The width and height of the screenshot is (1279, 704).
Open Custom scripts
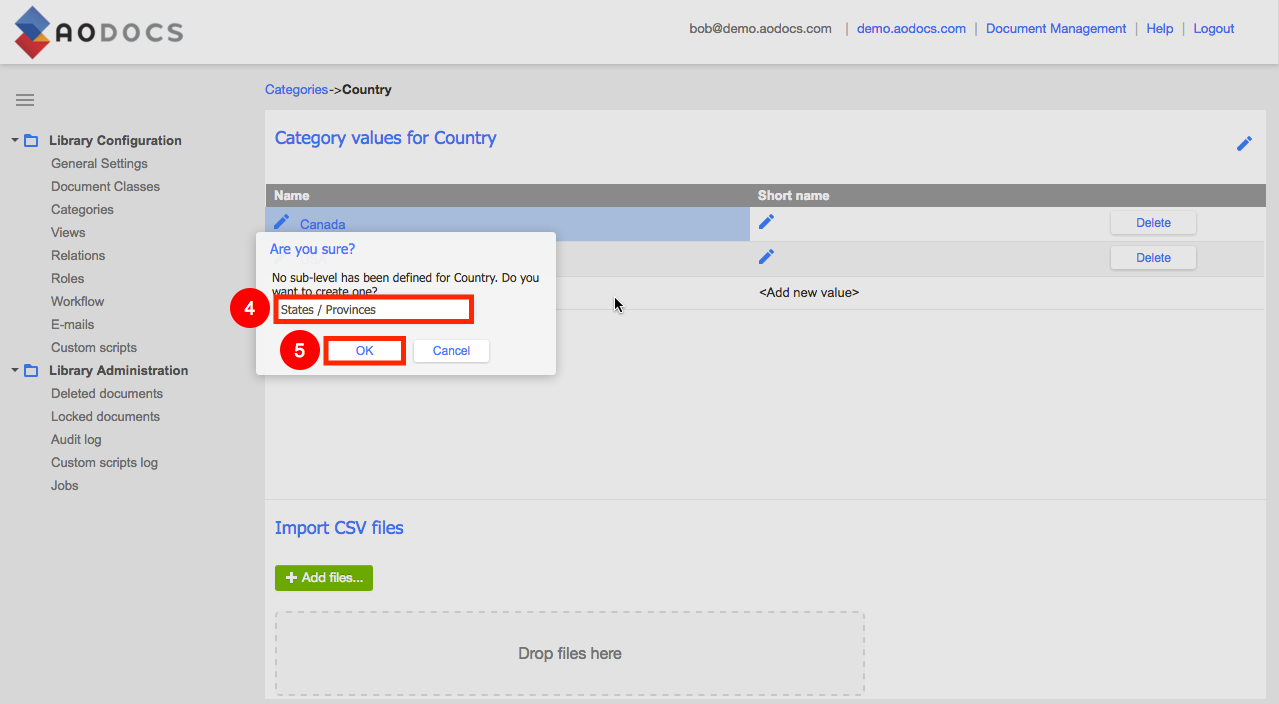[94, 348]
